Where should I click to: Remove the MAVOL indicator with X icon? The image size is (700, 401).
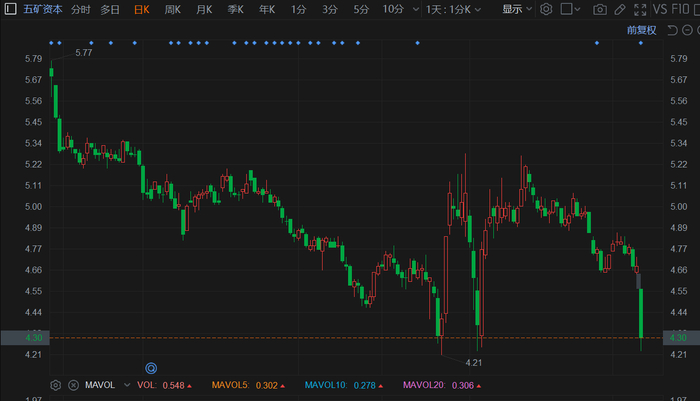(x=74, y=385)
